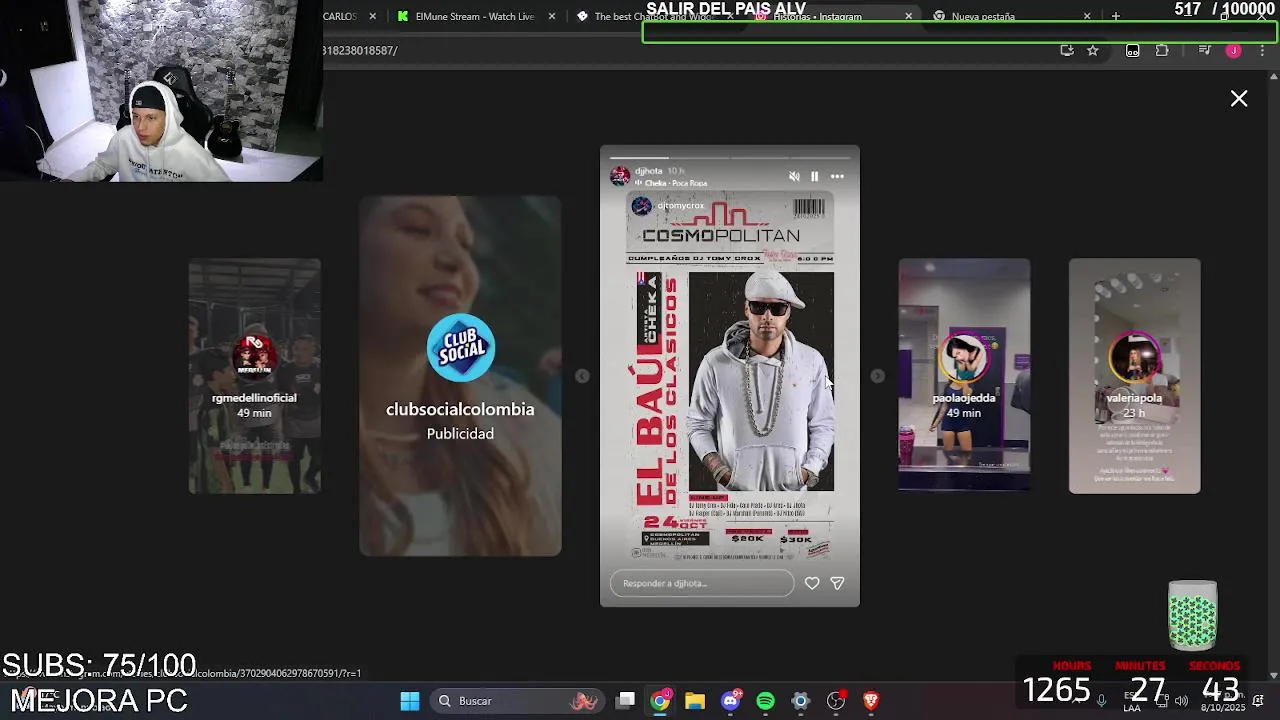Open the djjhota profile avatar
Image resolution: width=1280 pixels, height=720 pixels.
(620, 176)
